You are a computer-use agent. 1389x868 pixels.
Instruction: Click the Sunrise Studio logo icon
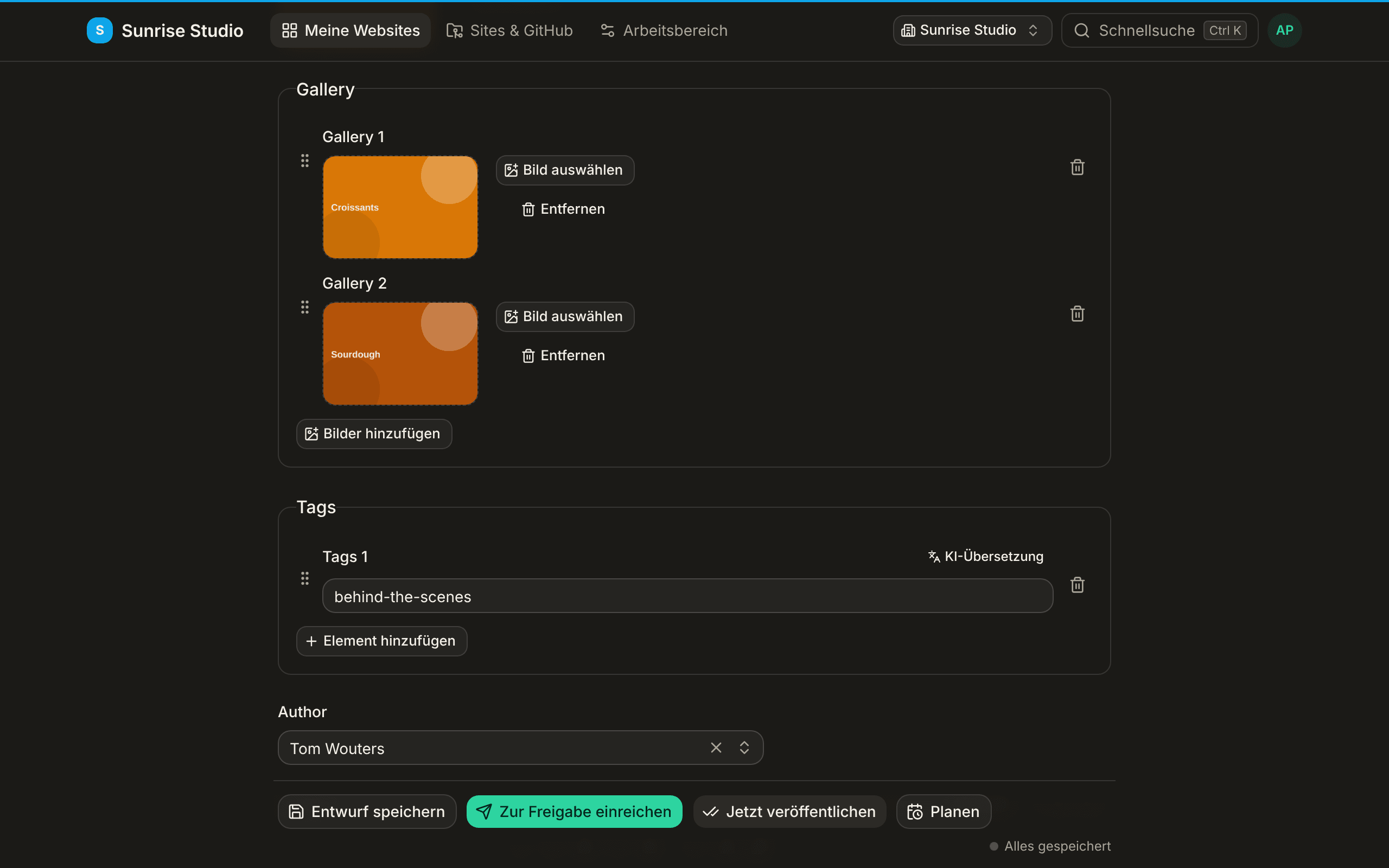[99, 30]
